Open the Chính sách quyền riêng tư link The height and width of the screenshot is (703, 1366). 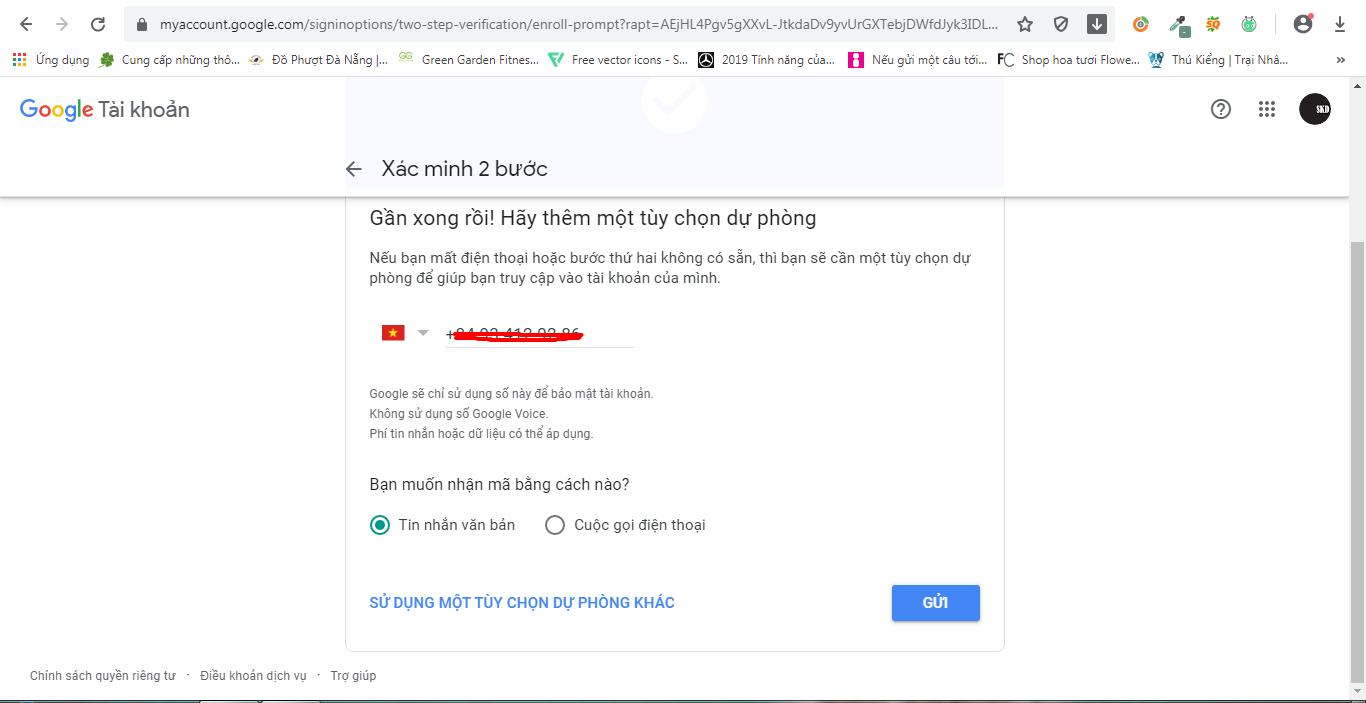(x=102, y=676)
